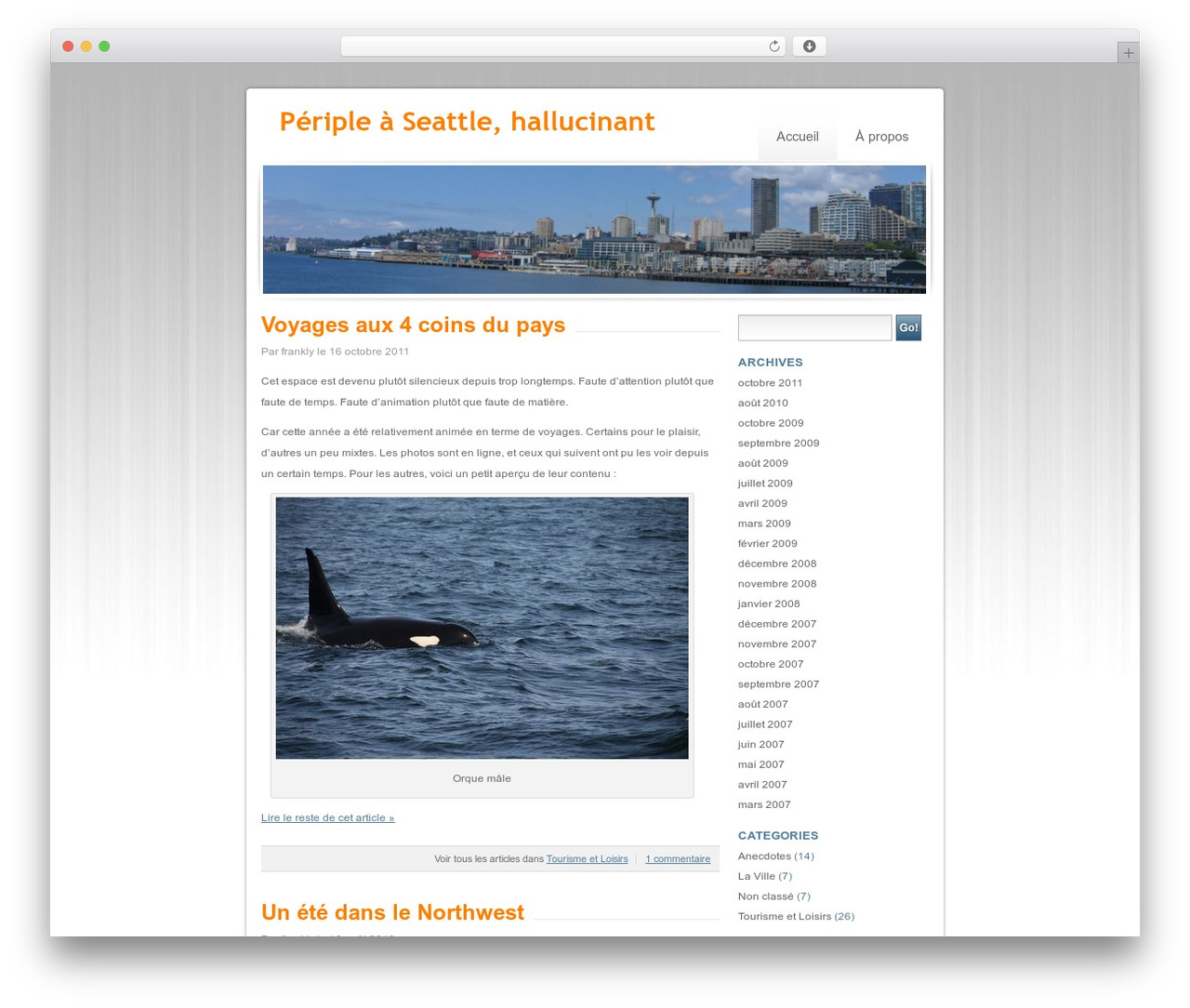
Task: Open archive juillet 2007
Action: (x=765, y=724)
